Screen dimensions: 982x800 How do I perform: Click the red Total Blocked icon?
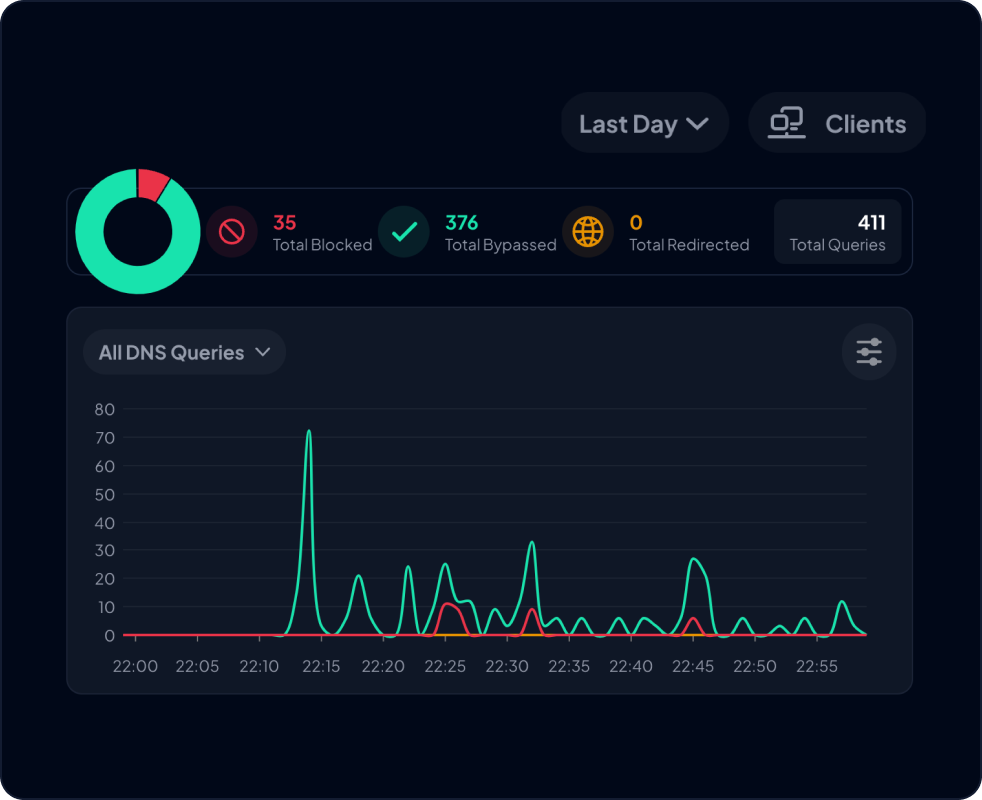pyautogui.click(x=231, y=232)
